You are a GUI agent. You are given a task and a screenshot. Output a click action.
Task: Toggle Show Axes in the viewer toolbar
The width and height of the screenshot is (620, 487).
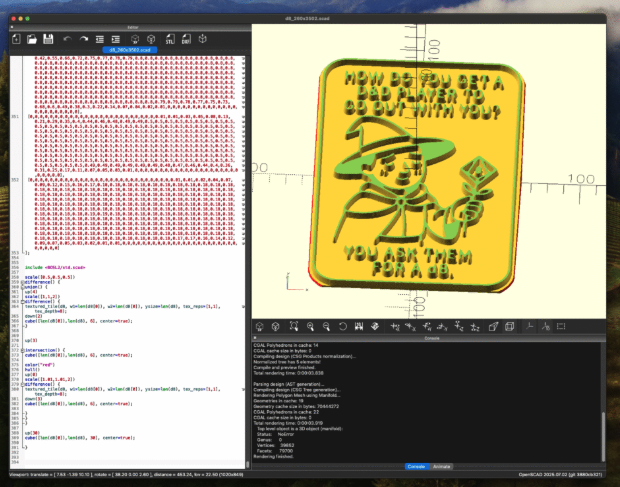point(531,326)
